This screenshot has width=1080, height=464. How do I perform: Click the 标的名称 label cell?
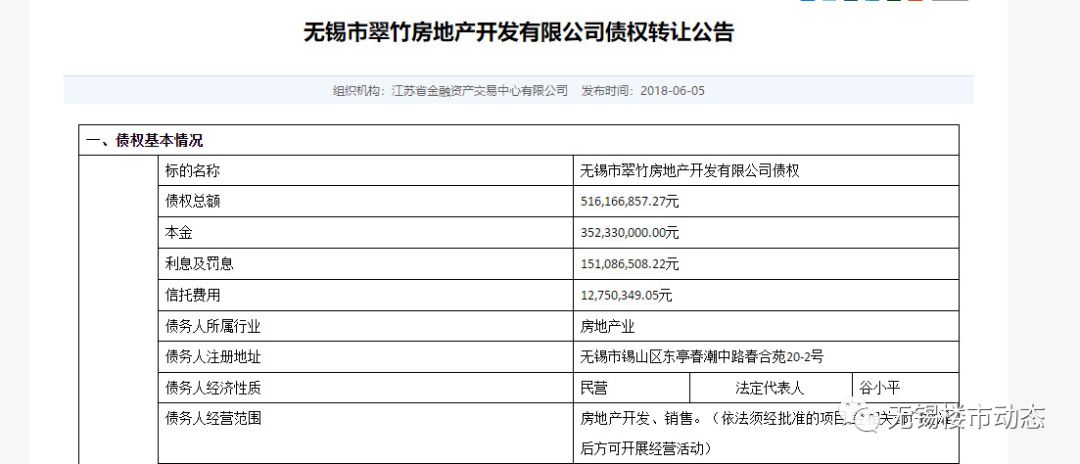coord(365,171)
